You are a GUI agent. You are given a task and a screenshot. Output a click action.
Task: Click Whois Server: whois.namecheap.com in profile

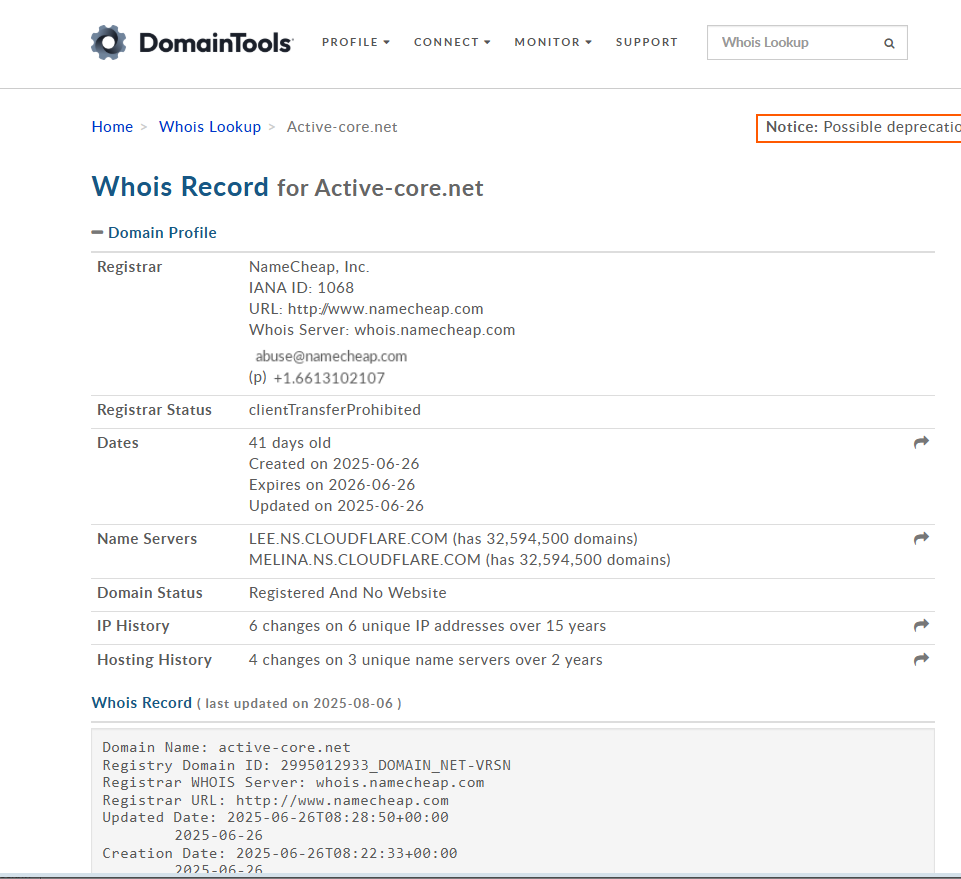pos(382,330)
